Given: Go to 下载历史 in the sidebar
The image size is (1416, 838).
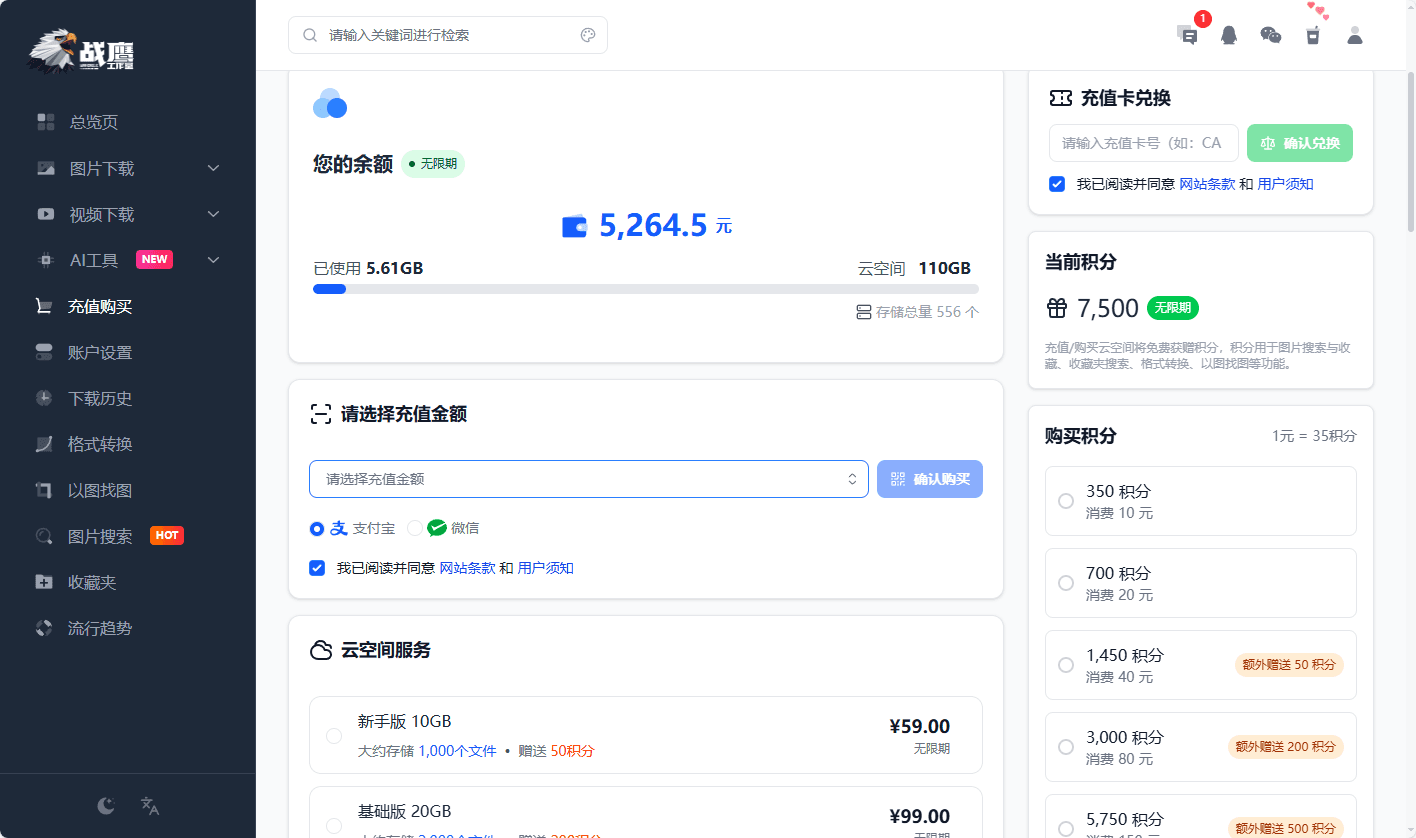Looking at the screenshot, I should (x=100, y=398).
